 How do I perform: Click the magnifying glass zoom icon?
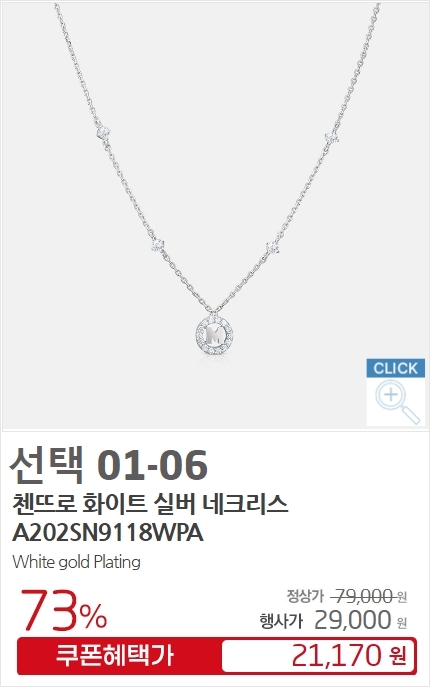397,401
